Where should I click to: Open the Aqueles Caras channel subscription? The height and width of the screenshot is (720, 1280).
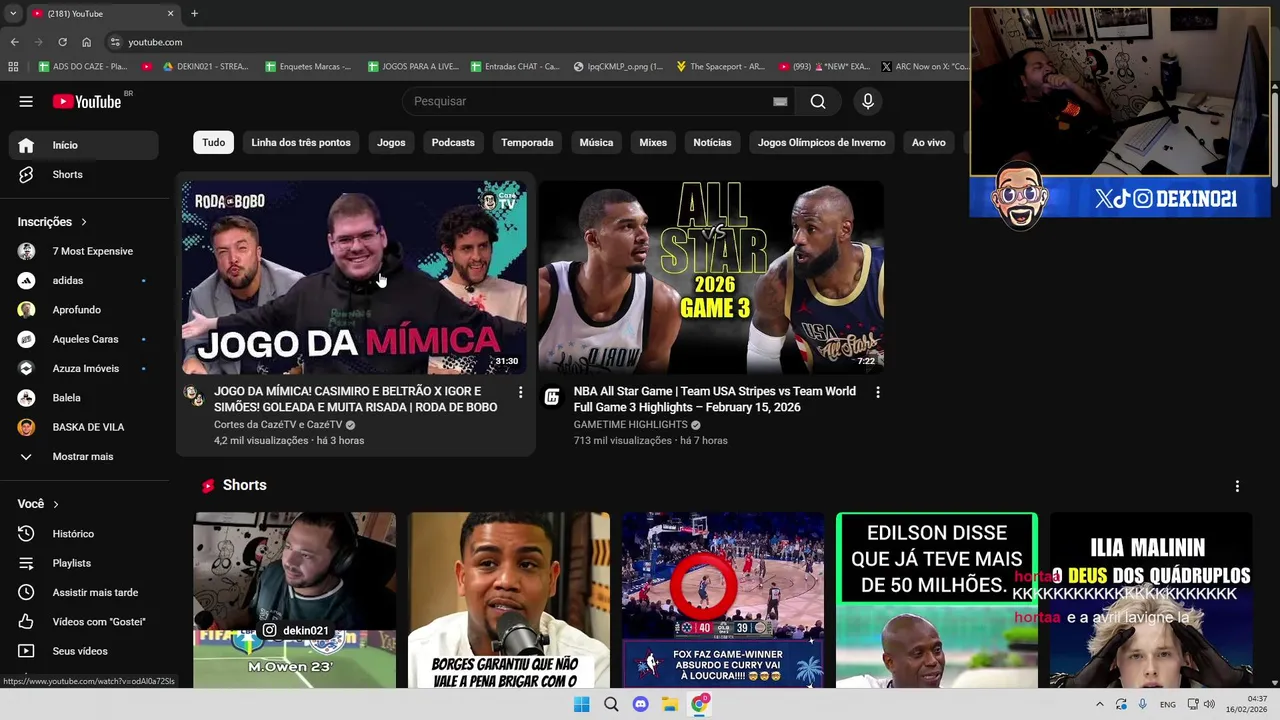click(x=84, y=339)
